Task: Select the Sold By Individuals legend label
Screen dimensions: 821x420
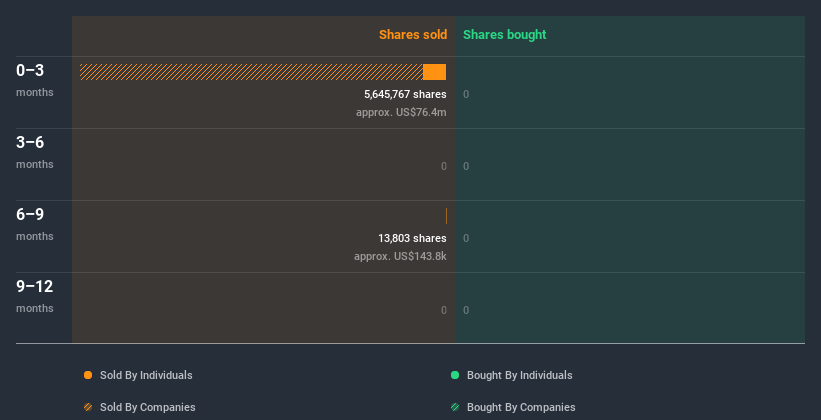Action: (146, 375)
